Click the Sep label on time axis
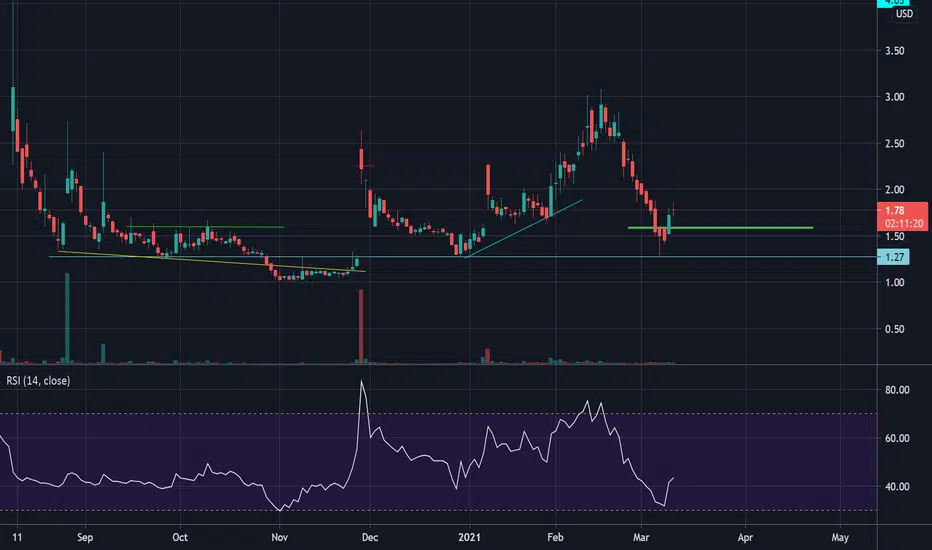 (85, 538)
